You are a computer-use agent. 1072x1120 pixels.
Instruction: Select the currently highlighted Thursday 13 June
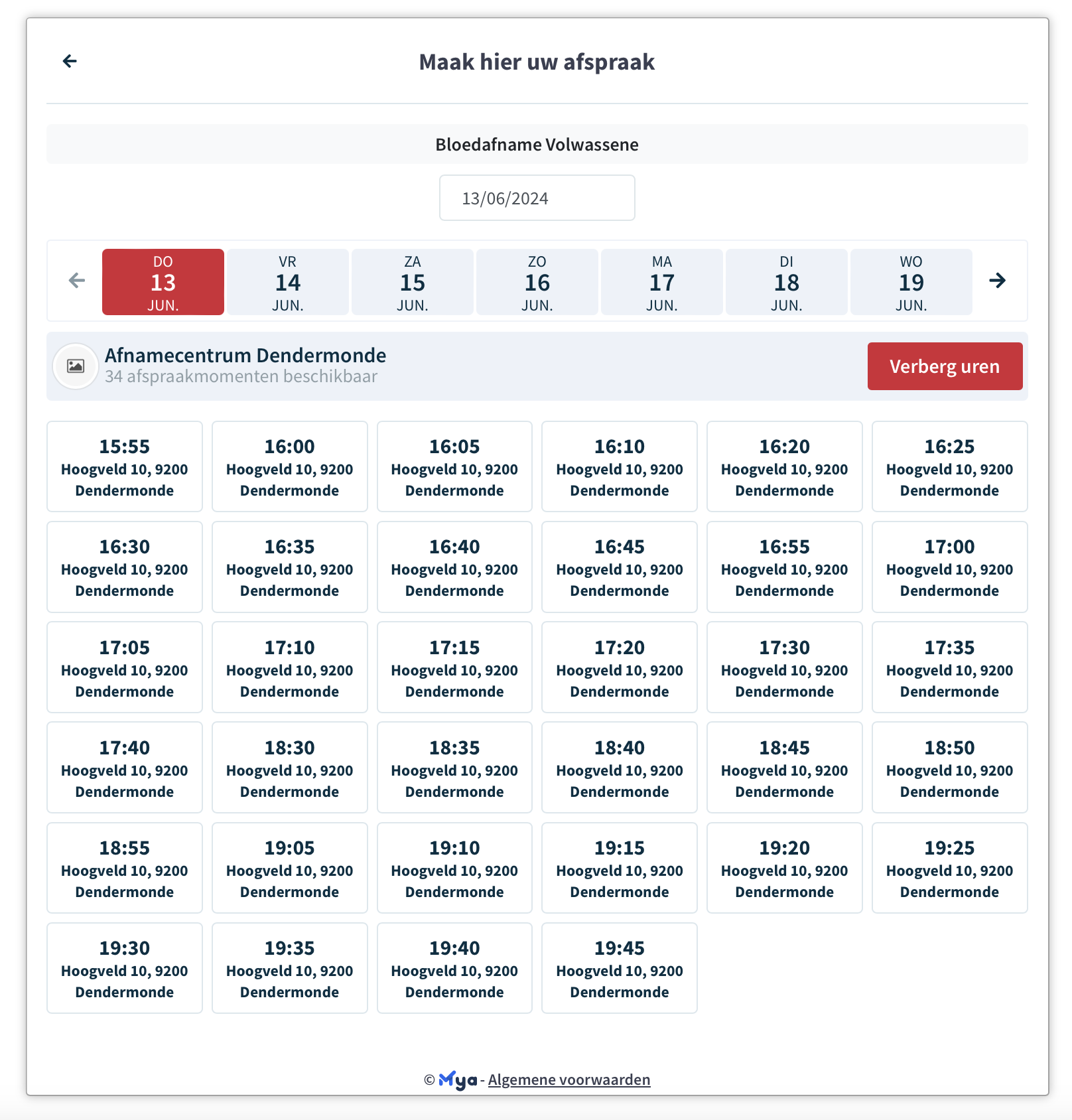click(x=163, y=281)
